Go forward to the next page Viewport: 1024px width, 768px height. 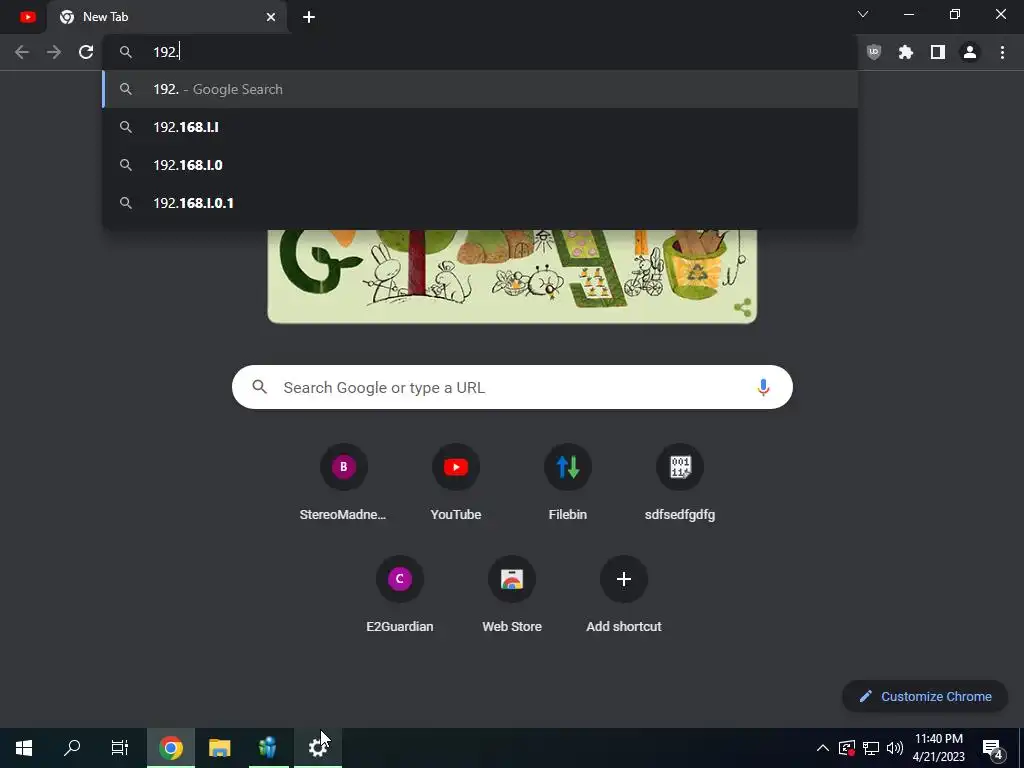[x=54, y=52]
